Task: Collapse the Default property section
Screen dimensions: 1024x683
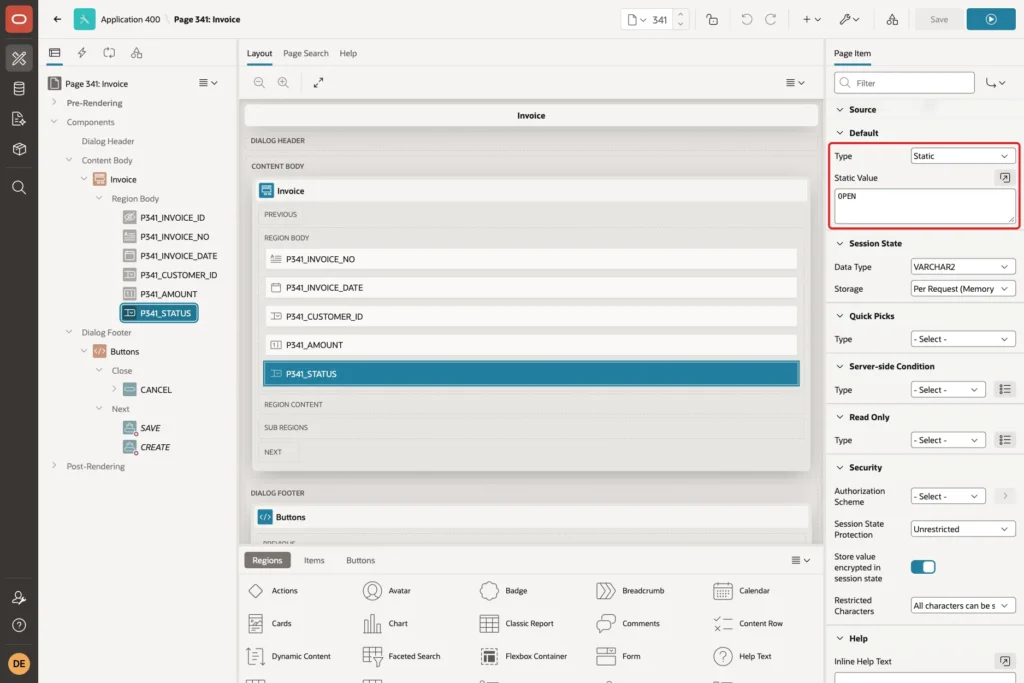Action: coord(840,133)
